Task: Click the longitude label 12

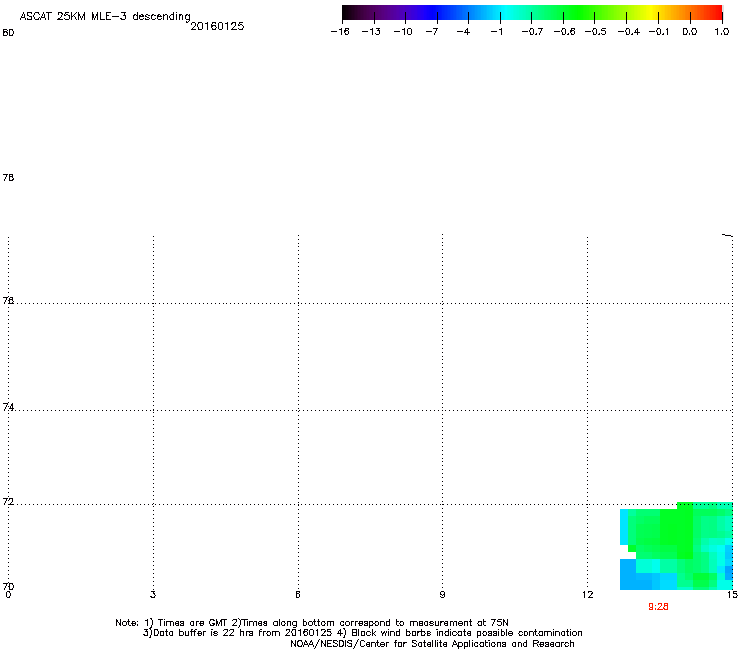Action: tap(588, 594)
